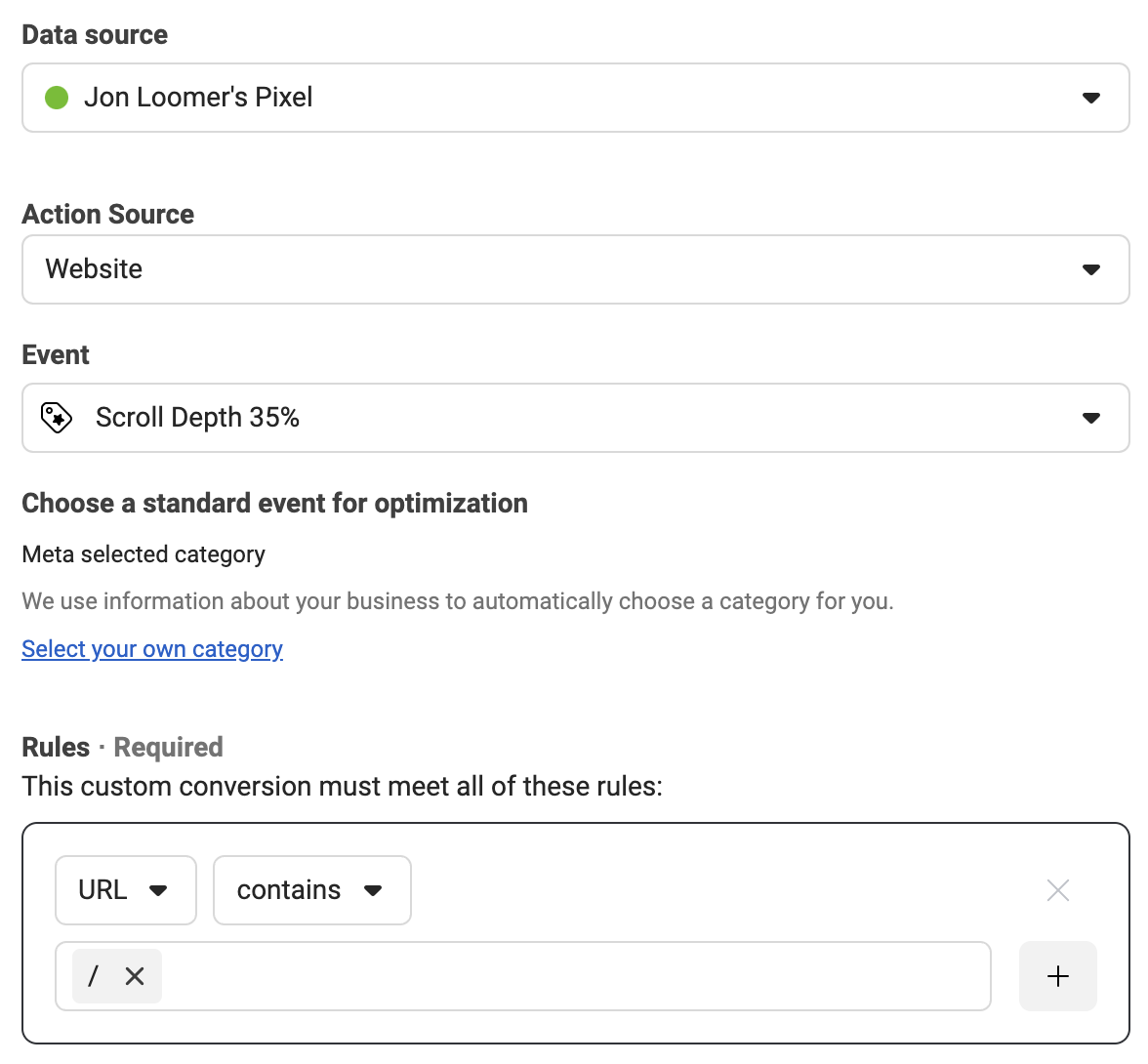Click the Meta selected category text
Viewport: 1148px width, 1064px height.
click(x=143, y=554)
